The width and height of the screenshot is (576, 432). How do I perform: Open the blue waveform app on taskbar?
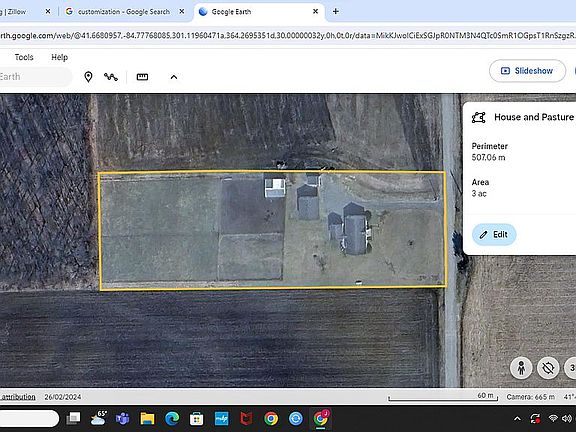coord(222,418)
